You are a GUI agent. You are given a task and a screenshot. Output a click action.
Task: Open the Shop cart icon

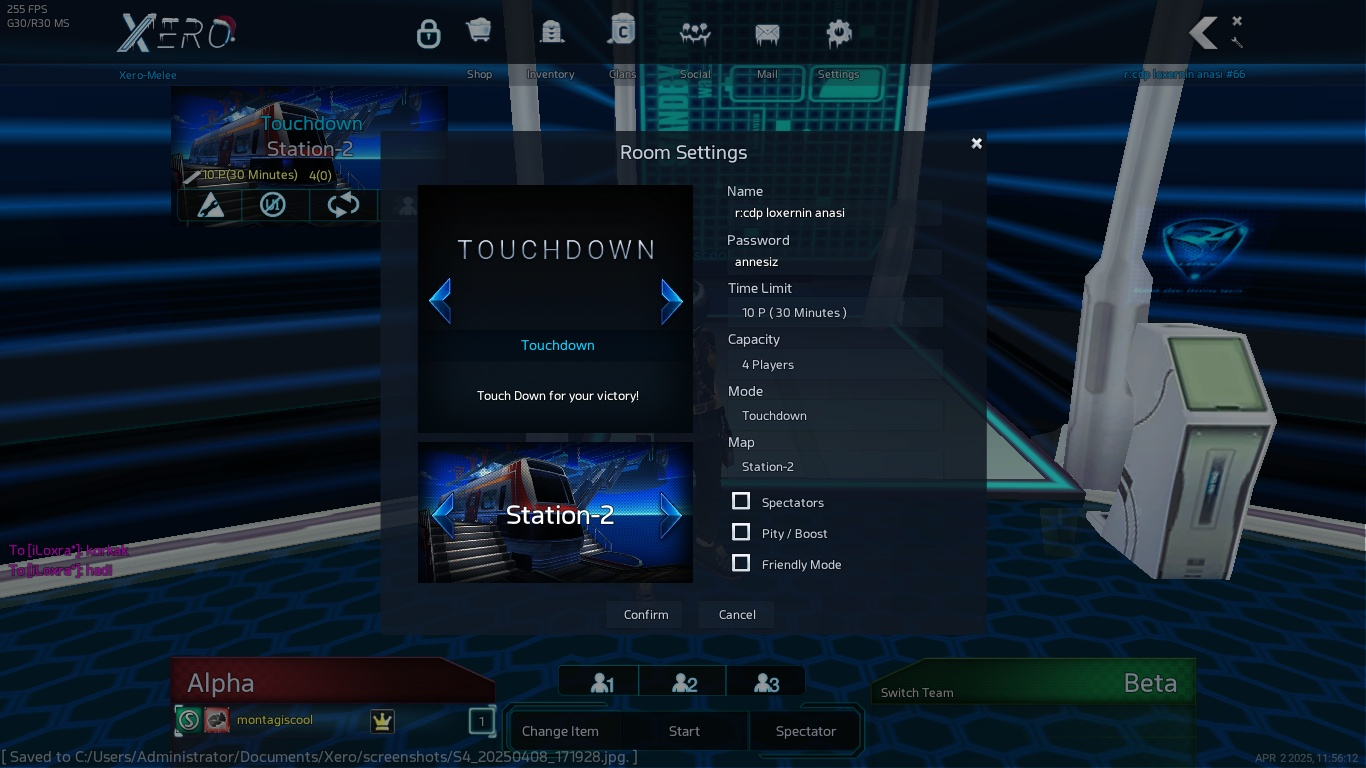(479, 33)
